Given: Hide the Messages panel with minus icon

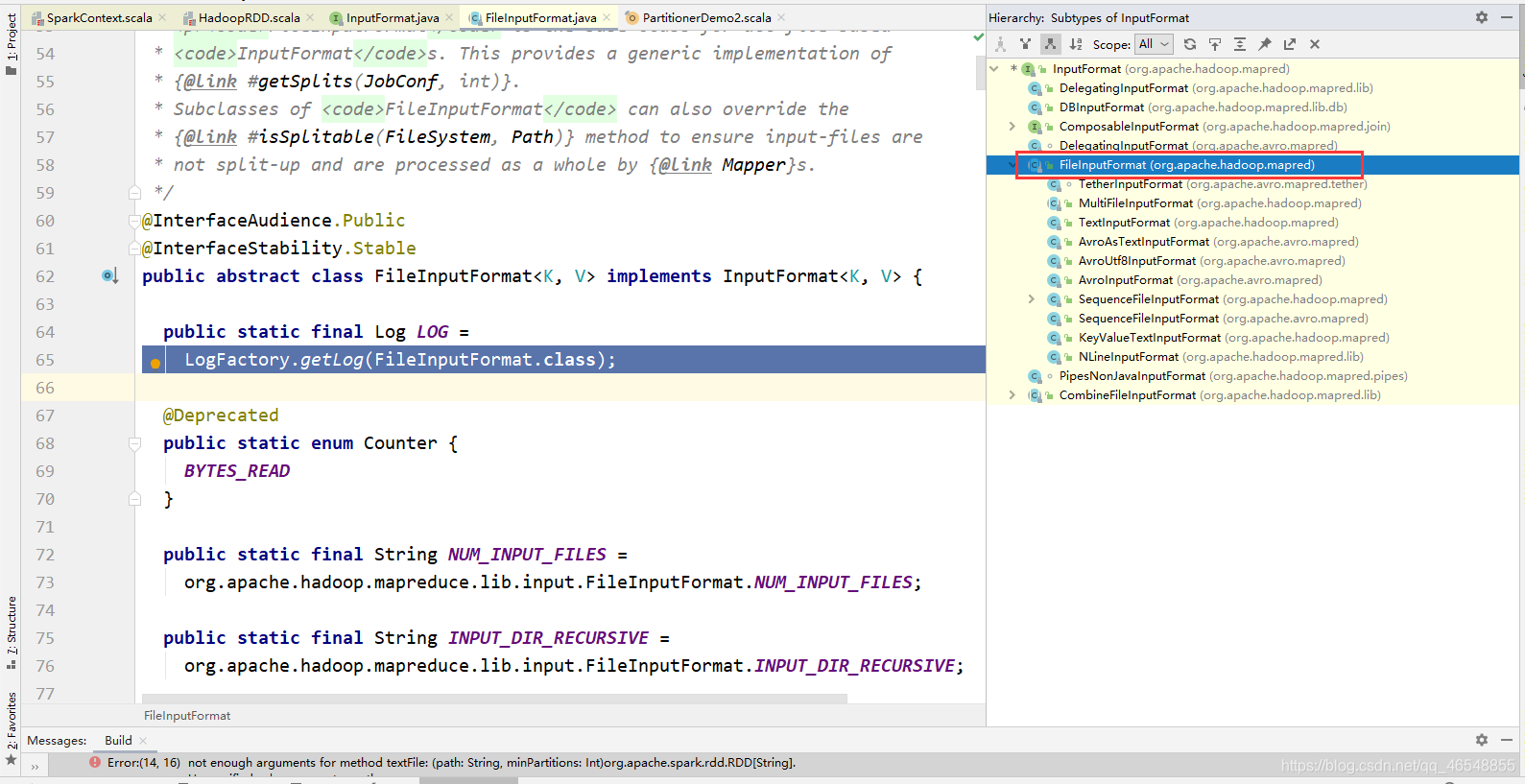Looking at the screenshot, I should click(x=1507, y=740).
